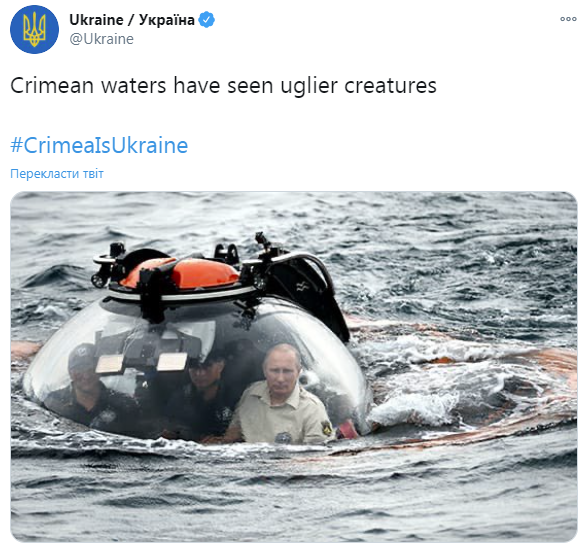Click the capped crew member at dome's left

[87, 390]
